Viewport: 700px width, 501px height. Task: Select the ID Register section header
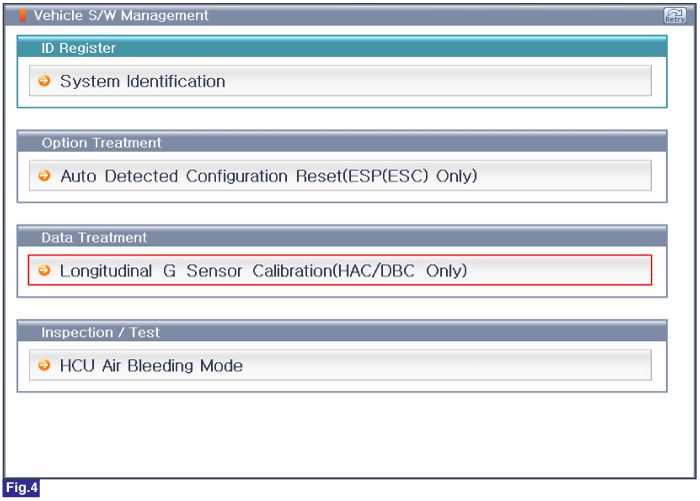pyautogui.click(x=342, y=47)
